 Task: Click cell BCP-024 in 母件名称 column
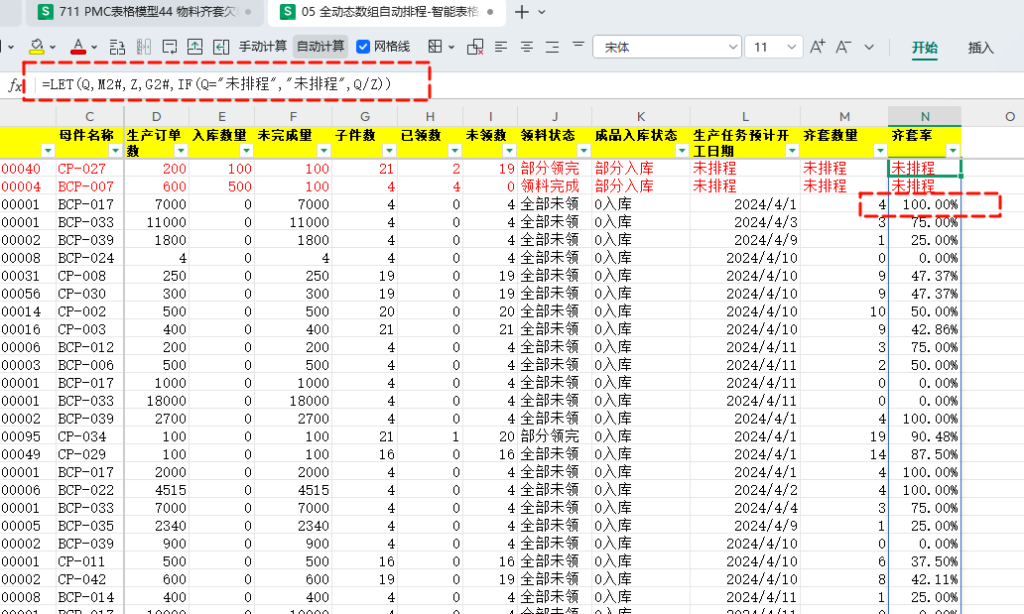(90, 258)
